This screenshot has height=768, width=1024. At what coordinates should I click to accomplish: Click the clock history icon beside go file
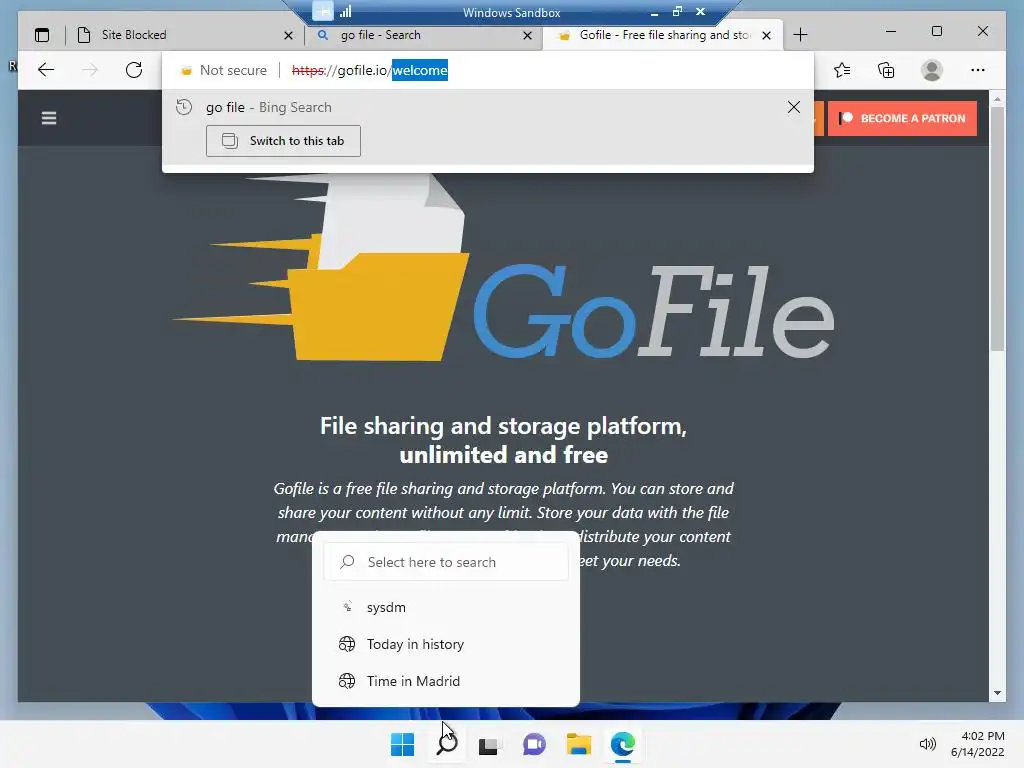pyautogui.click(x=184, y=107)
